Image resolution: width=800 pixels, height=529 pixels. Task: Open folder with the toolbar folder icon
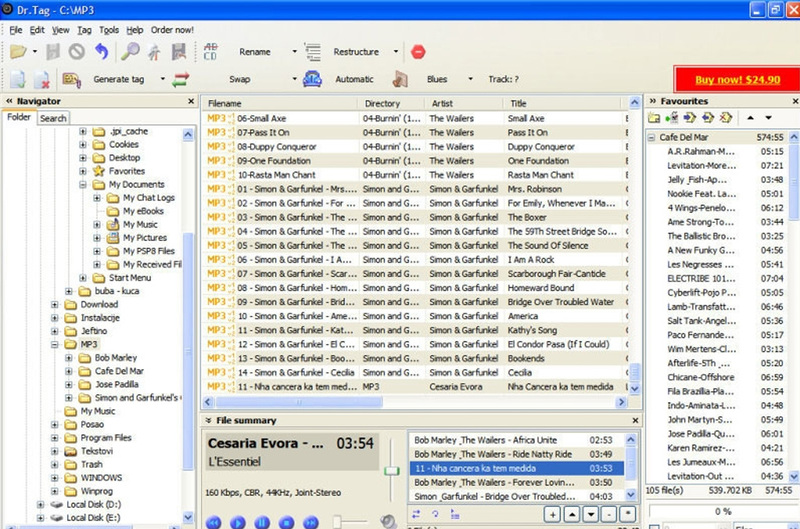pos(18,52)
